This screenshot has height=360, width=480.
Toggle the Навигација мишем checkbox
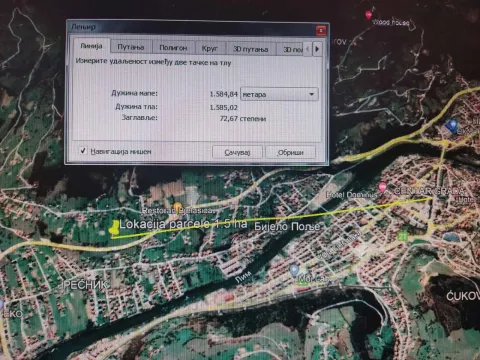point(83,151)
